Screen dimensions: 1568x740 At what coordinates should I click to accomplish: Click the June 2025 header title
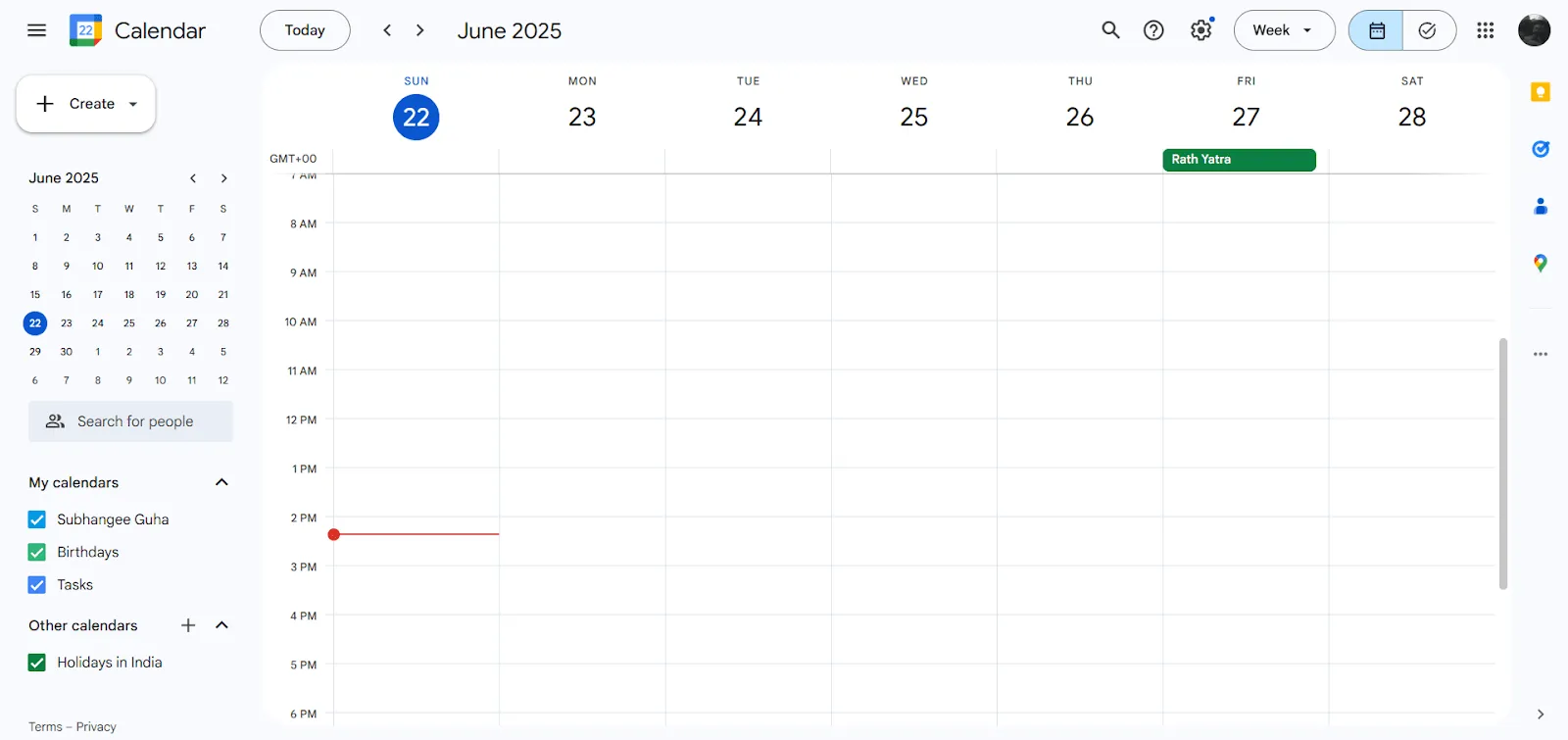[510, 30]
